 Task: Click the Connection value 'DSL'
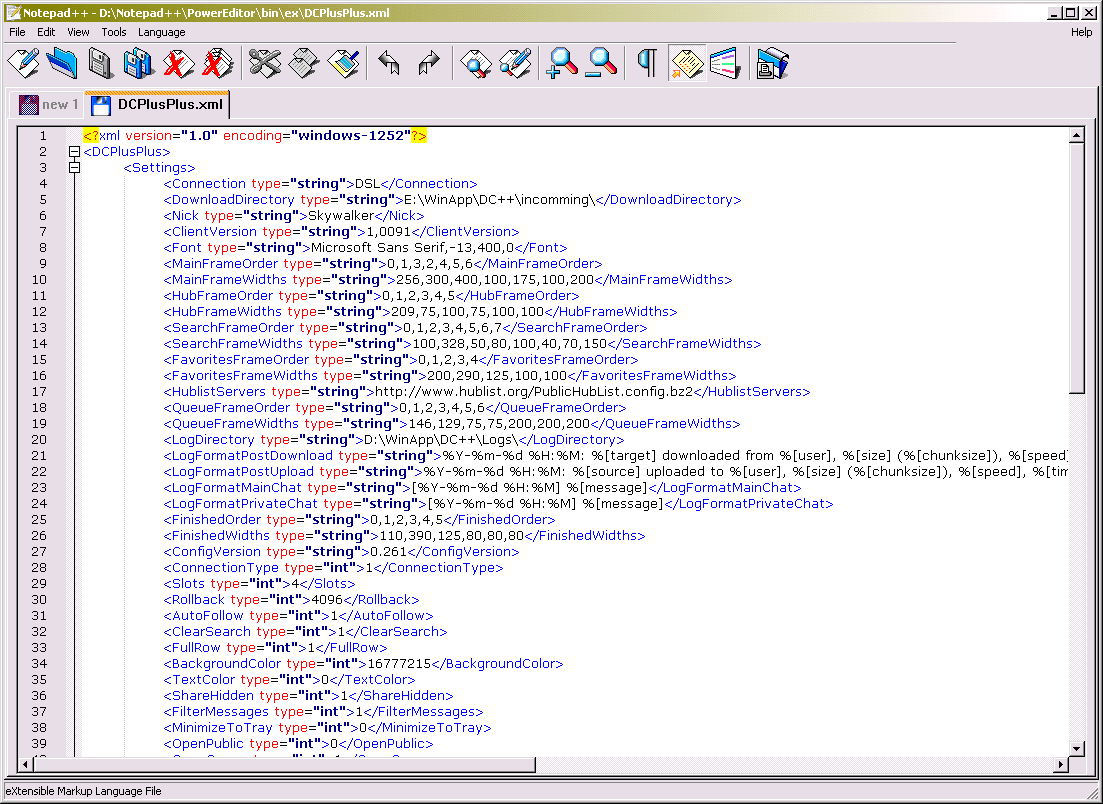(366, 183)
